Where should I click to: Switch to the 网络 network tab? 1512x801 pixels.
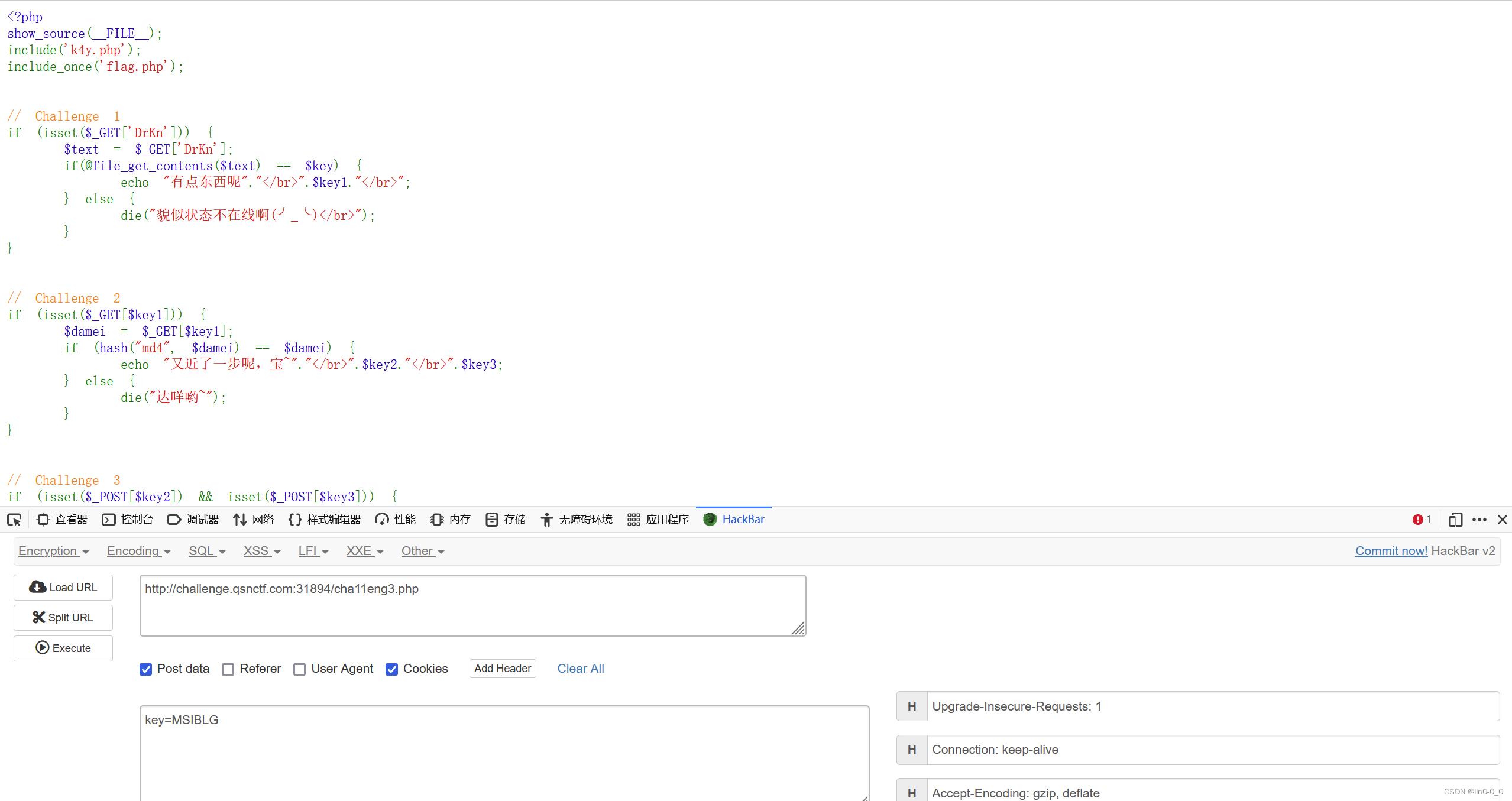point(254,520)
